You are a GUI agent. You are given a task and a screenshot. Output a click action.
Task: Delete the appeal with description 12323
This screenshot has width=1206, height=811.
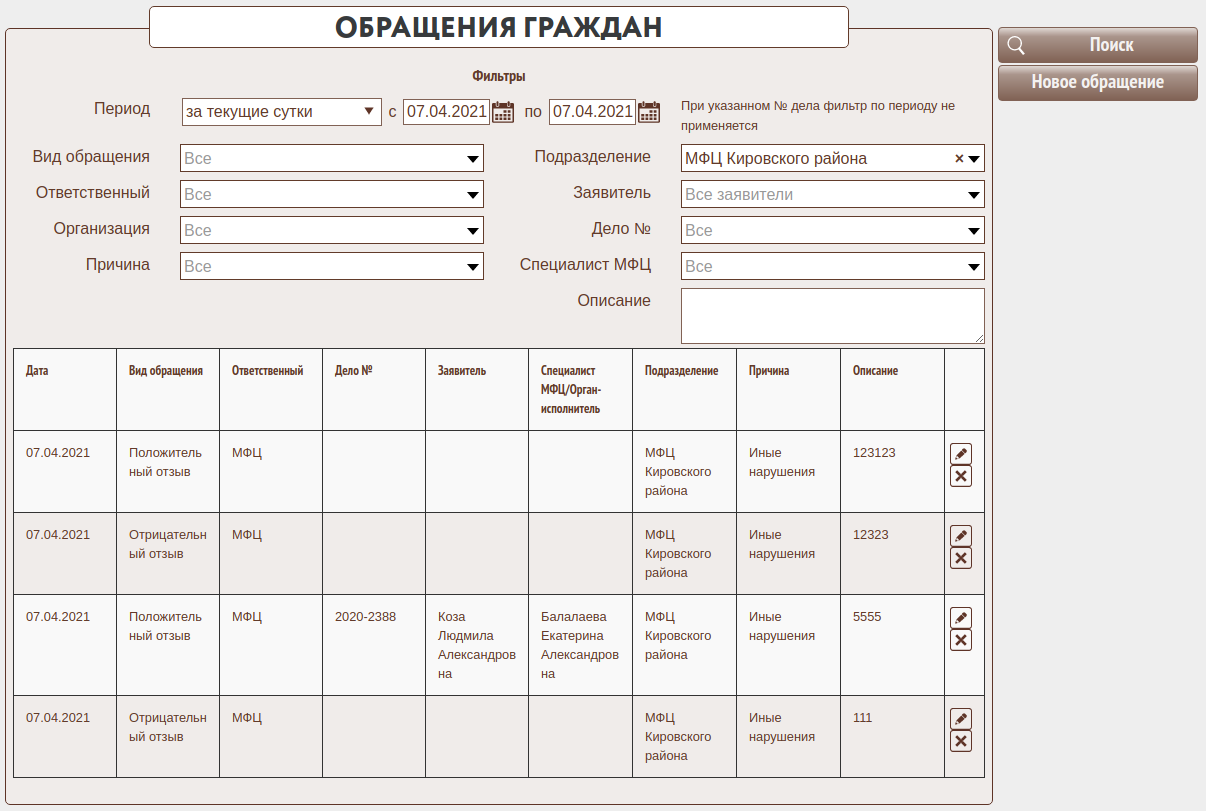tap(960, 558)
